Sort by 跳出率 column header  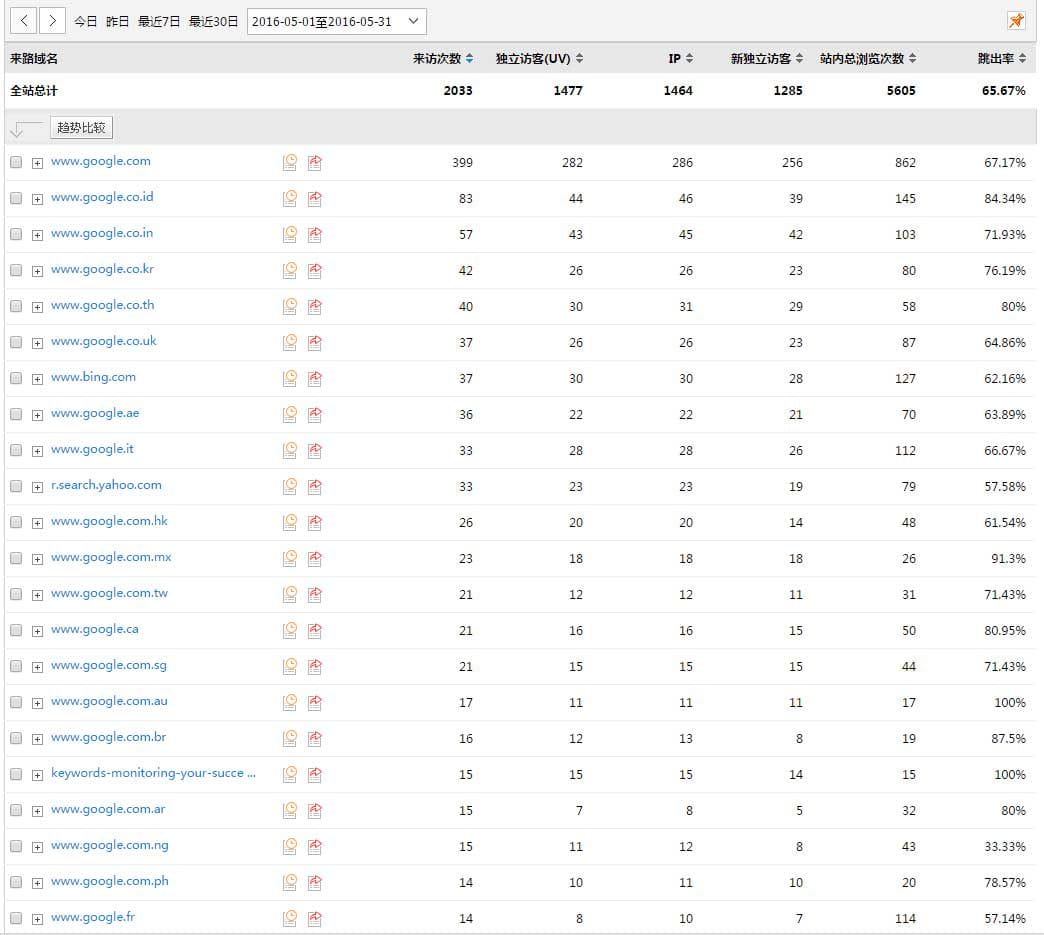click(x=1001, y=59)
